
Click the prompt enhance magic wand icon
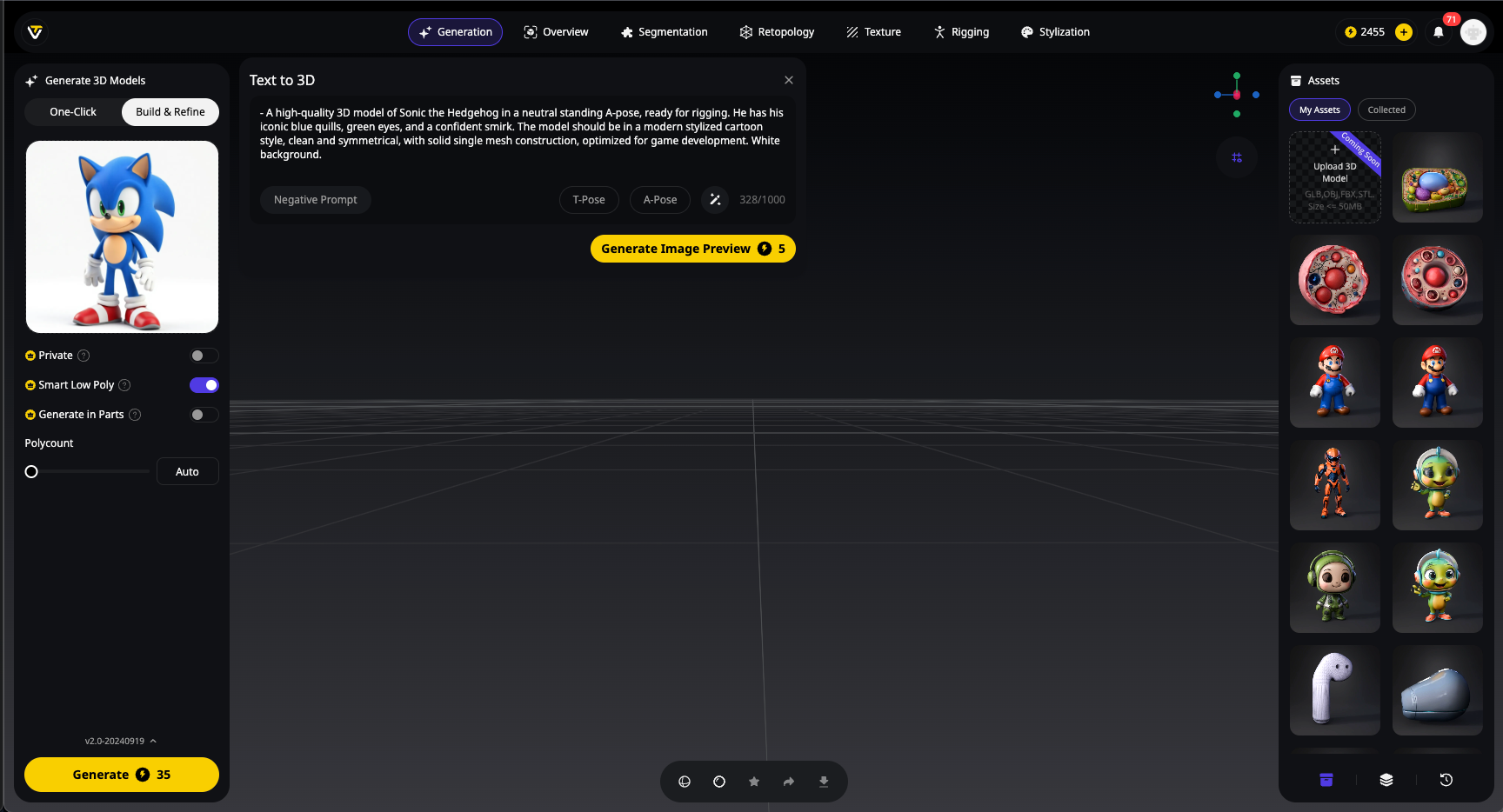click(715, 200)
